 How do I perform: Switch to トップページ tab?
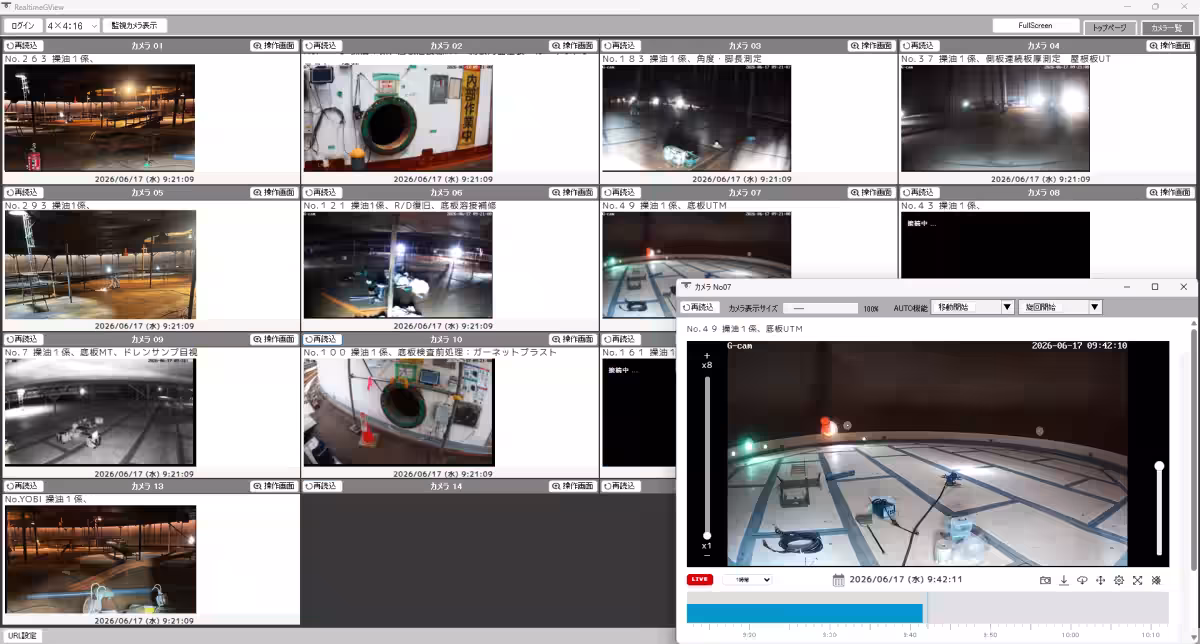click(1110, 28)
